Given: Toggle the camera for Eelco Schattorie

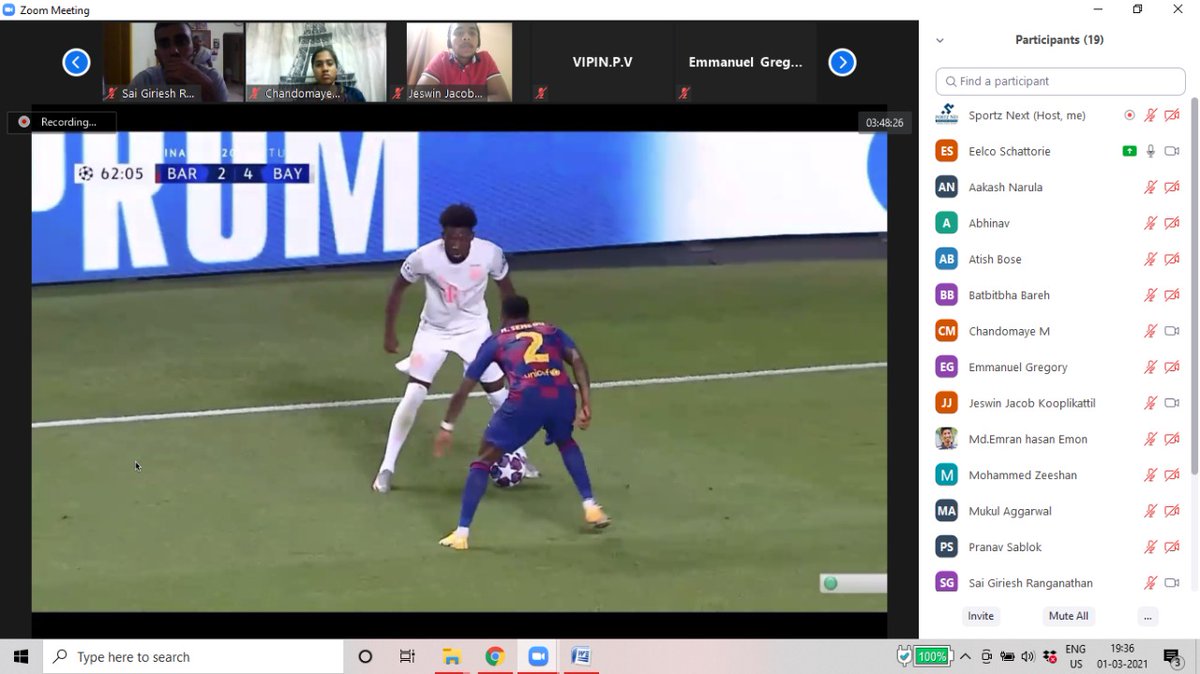Looking at the screenshot, I should point(1172,151).
